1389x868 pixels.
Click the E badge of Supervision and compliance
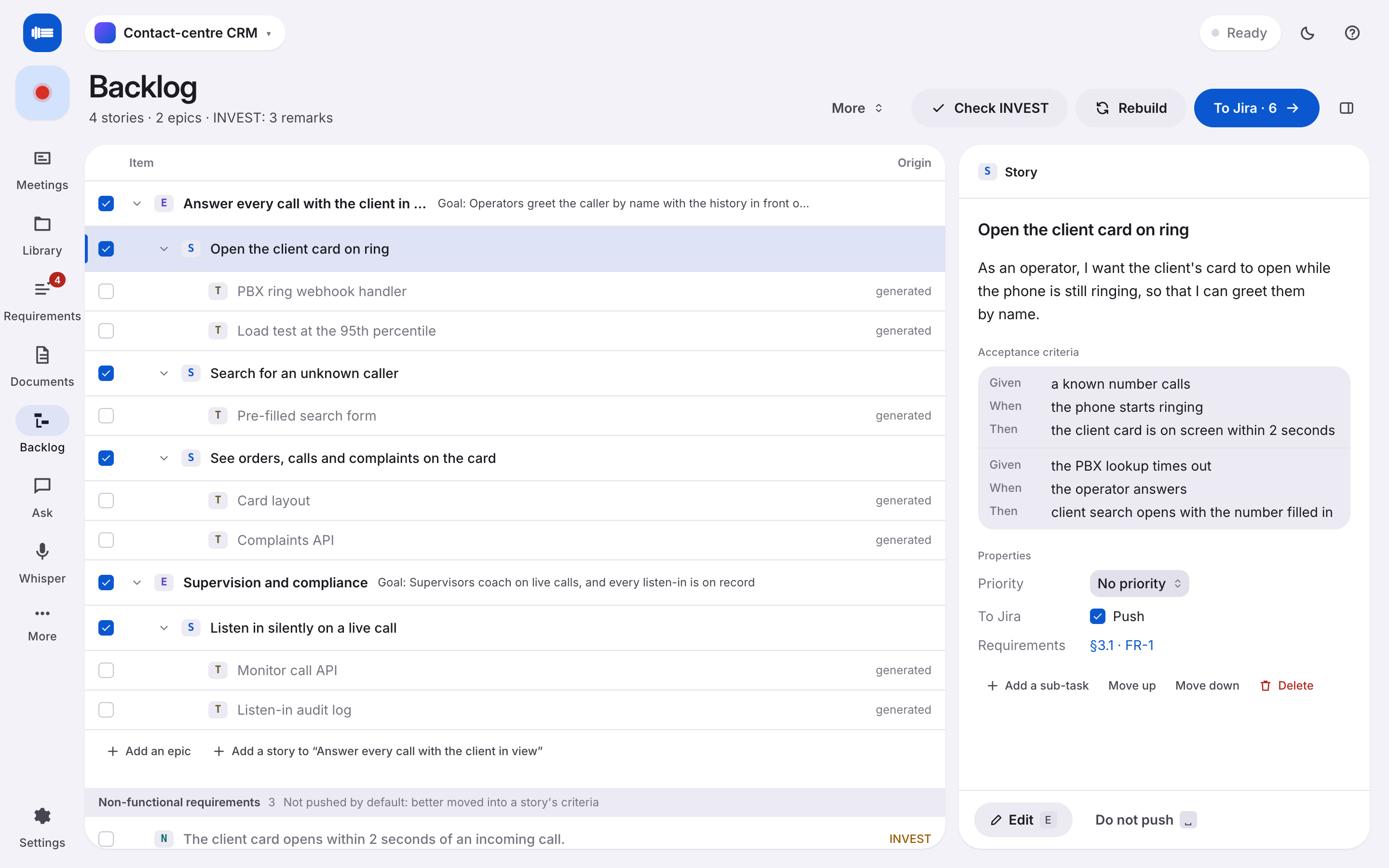163,582
